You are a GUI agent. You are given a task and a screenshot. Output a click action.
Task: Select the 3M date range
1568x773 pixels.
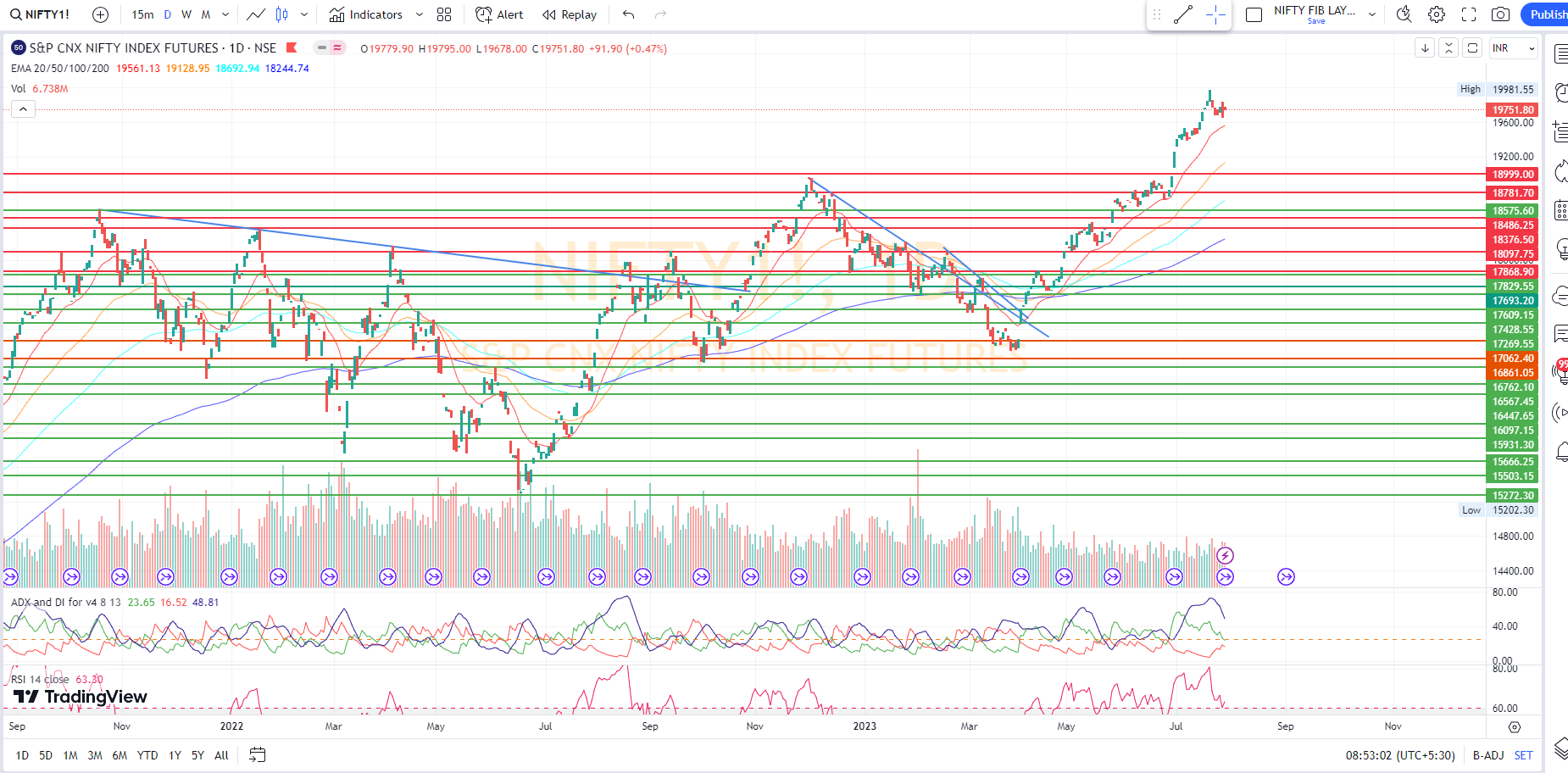coord(95,755)
